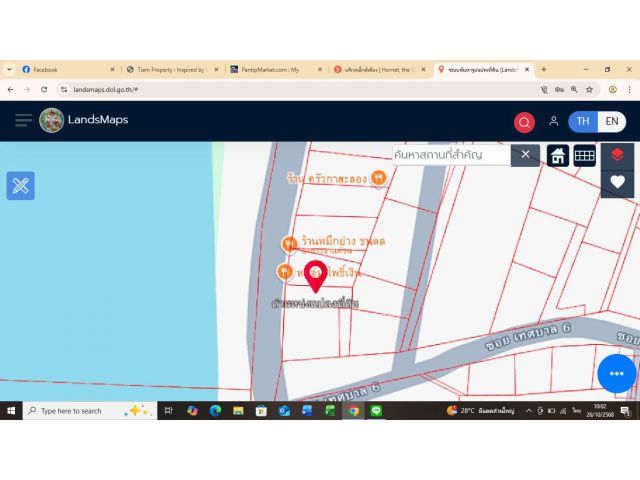The width and height of the screenshot is (640, 480).
Task: Switch to the PantipMarket.com tab
Action: [270, 70]
